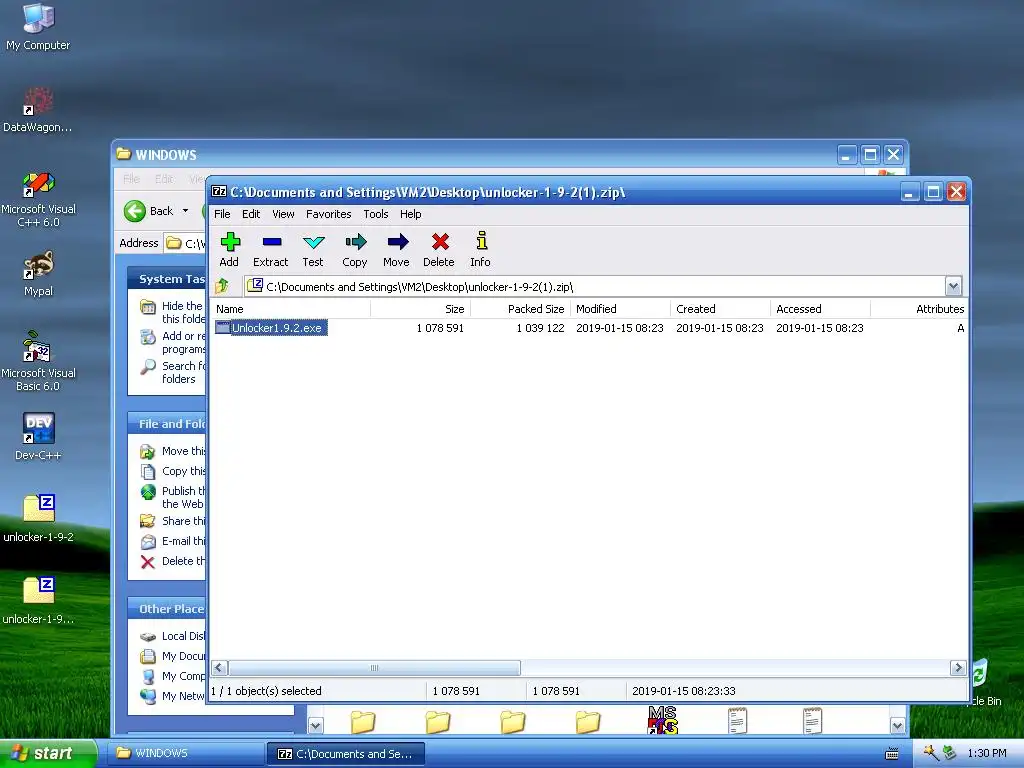Open the Favorites menu
The height and width of the screenshot is (768, 1024).
pos(328,214)
